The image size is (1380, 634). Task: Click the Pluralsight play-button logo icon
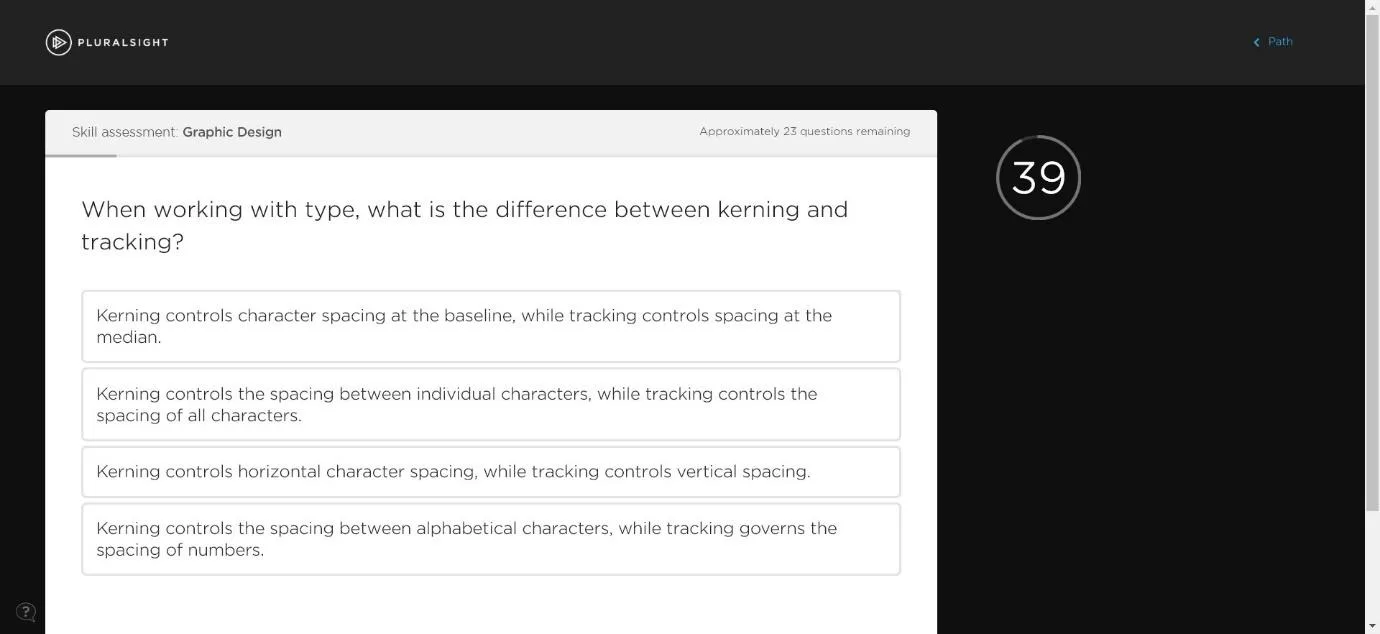[x=58, y=42]
